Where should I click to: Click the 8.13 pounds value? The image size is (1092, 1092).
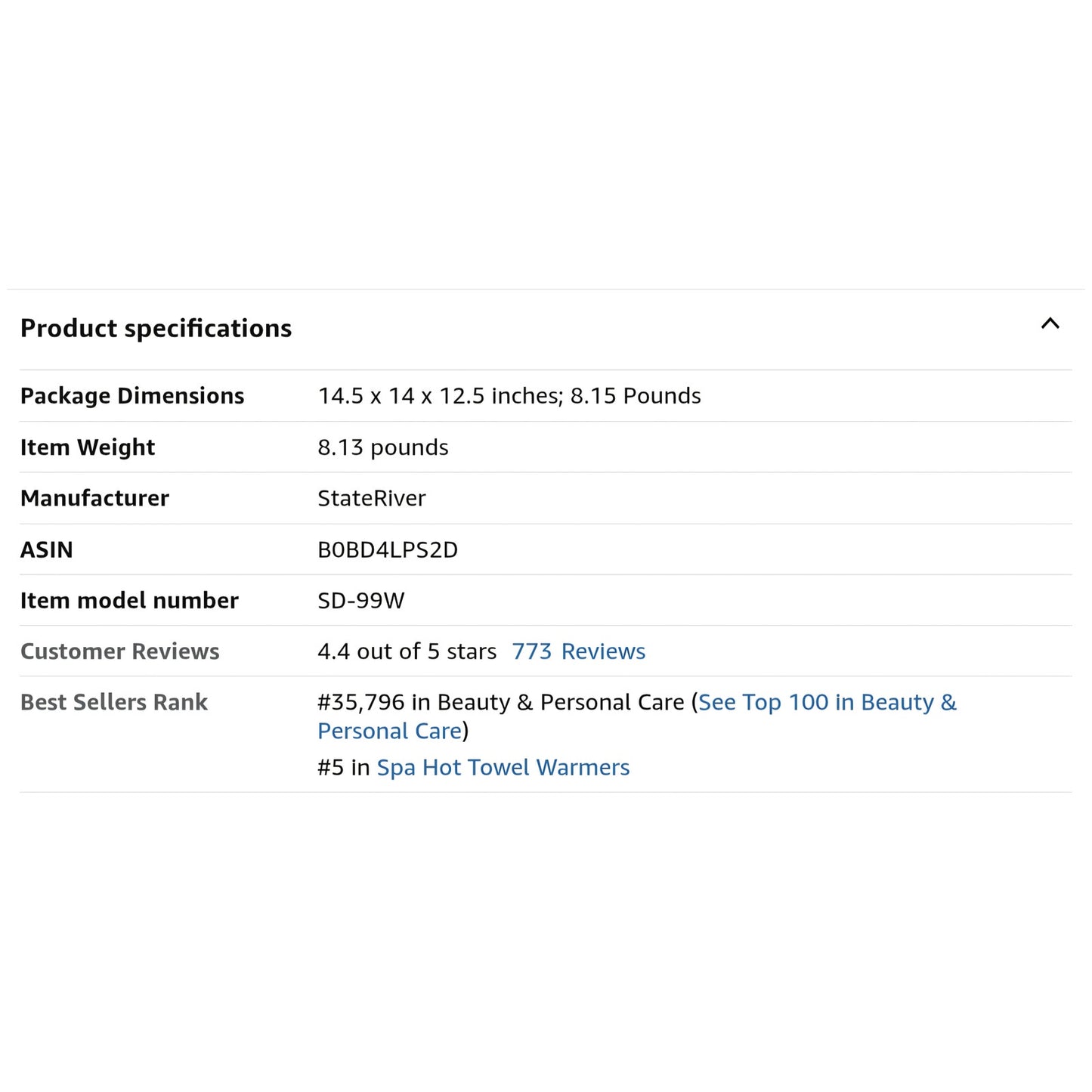click(382, 447)
